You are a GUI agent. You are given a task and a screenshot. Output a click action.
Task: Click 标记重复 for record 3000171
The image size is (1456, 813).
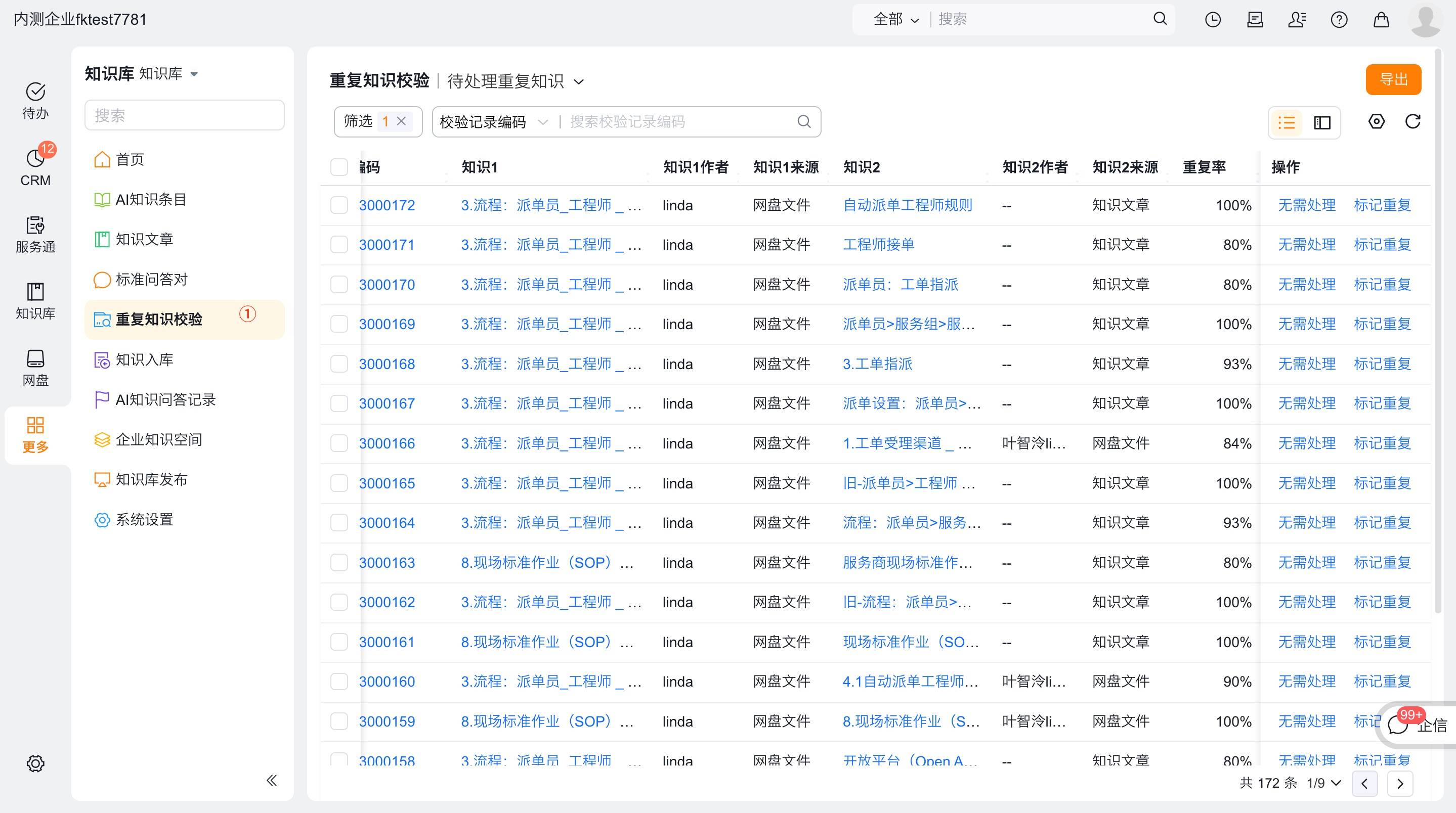(1382, 245)
